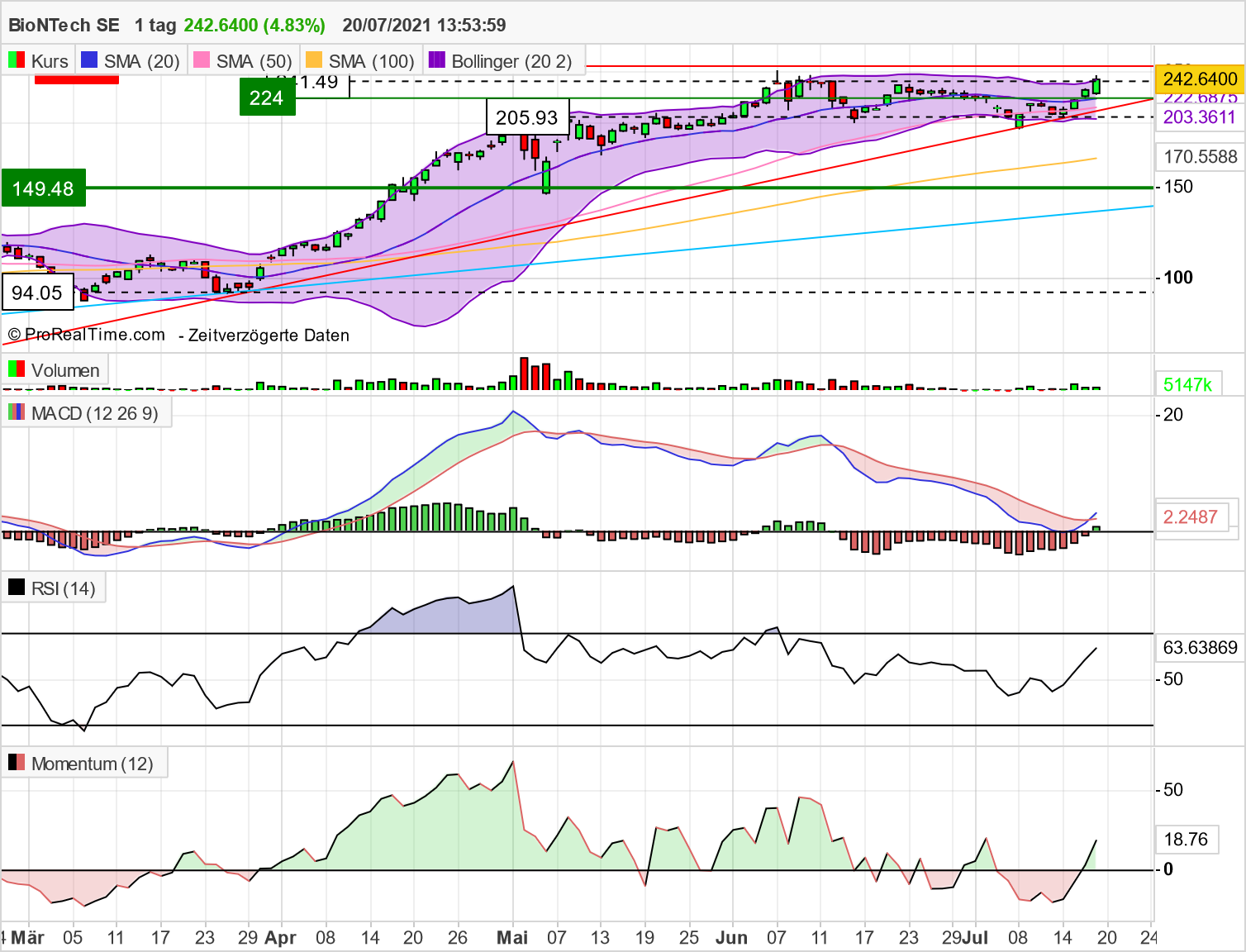Click the orange SMA (100) indicator icon
Screen dimensions: 1246x952
tap(316, 60)
